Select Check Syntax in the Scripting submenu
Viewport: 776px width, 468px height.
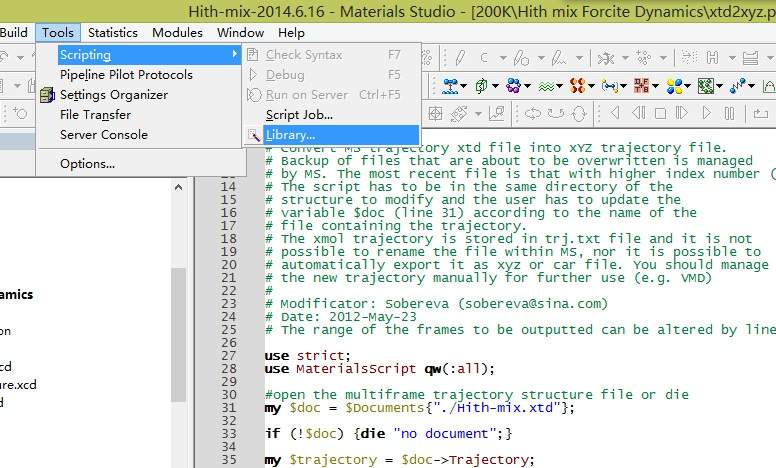[x=332, y=55]
